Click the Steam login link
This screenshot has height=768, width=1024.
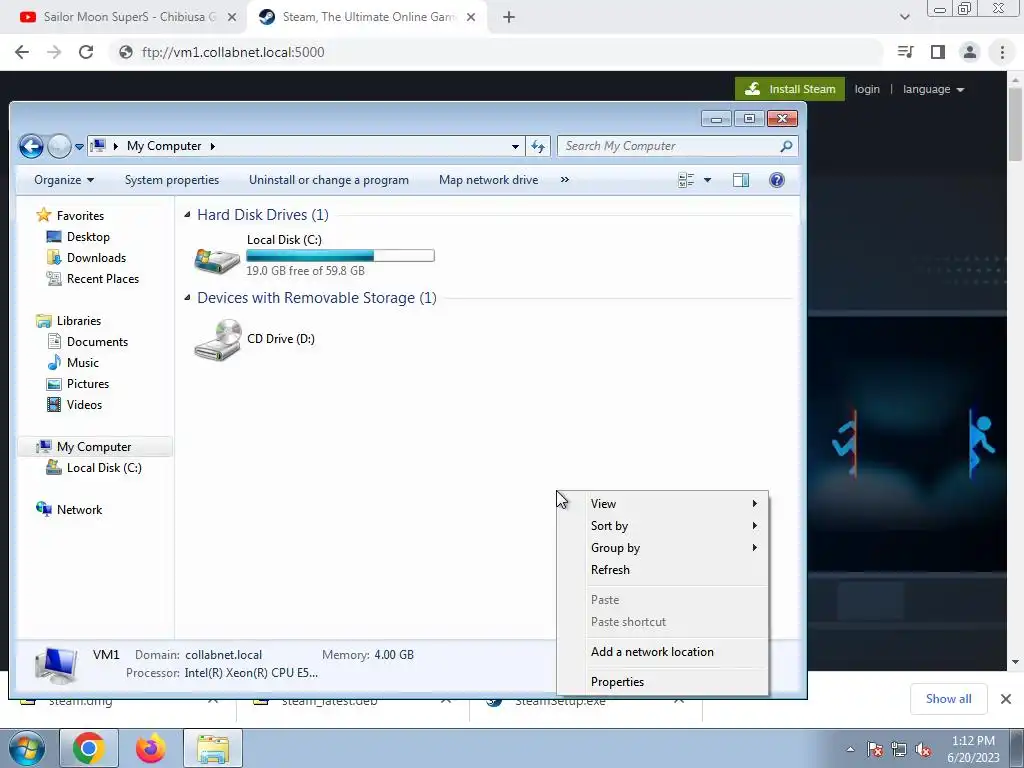click(x=867, y=89)
